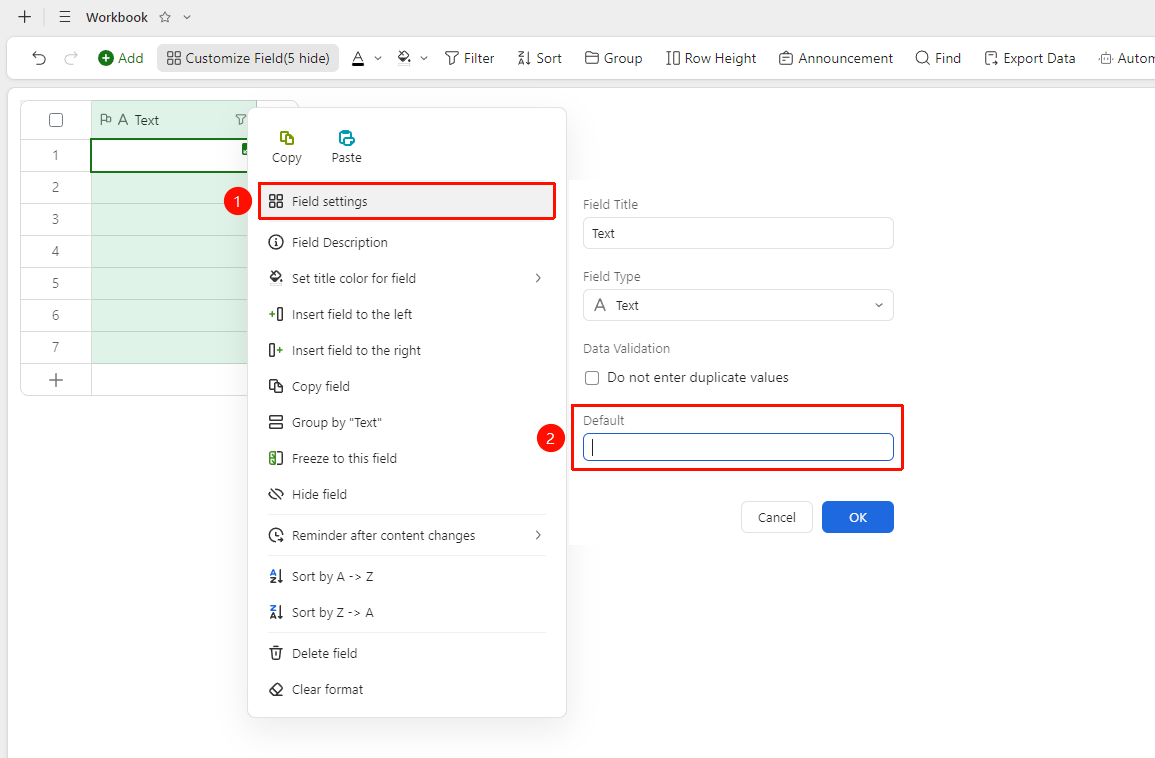Screen dimensions: 1155x758
Task: Select Field settings menu item
Action: [x=407, y=201]
